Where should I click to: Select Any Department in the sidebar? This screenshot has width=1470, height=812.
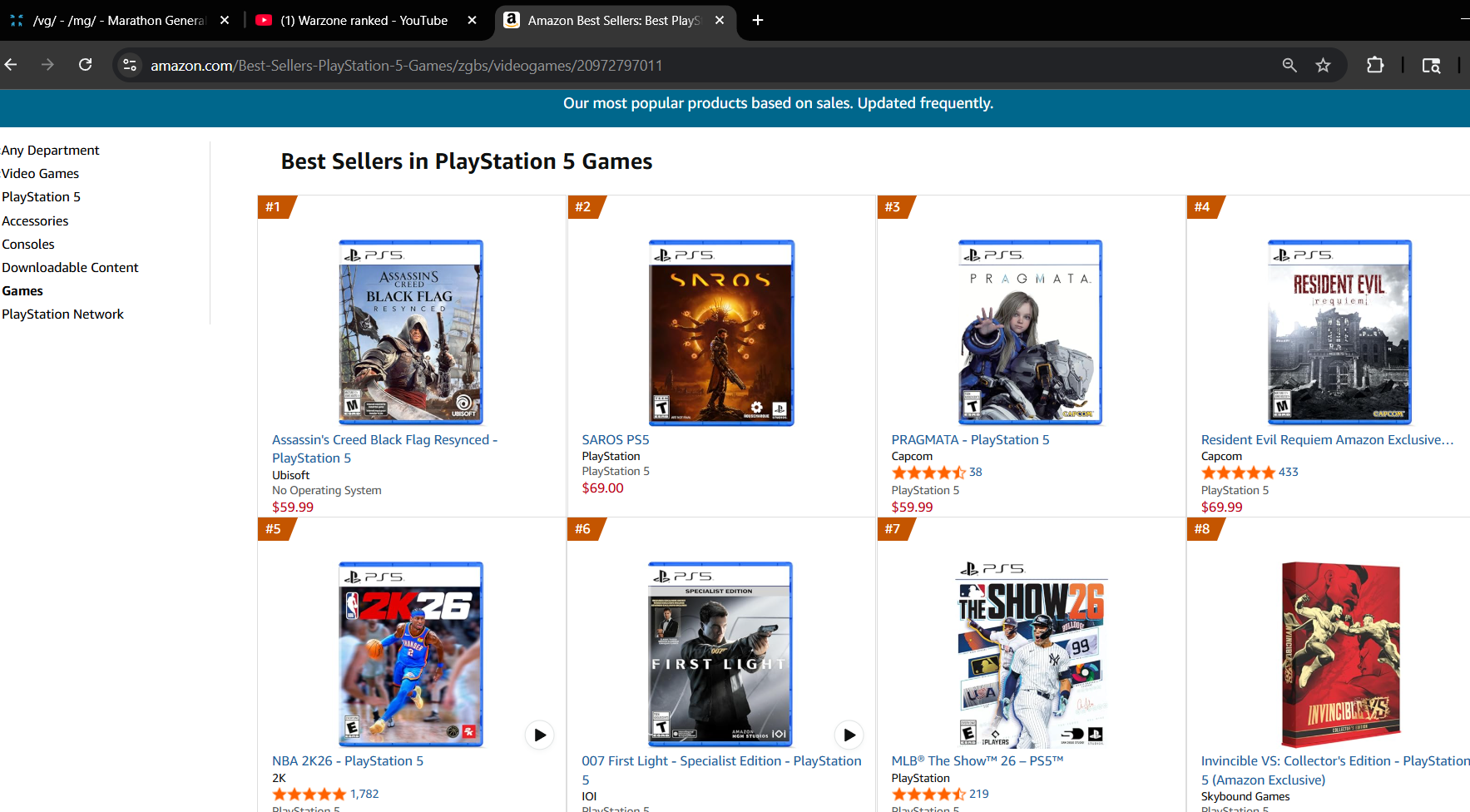pyautogui.click(x=51, y=151)
